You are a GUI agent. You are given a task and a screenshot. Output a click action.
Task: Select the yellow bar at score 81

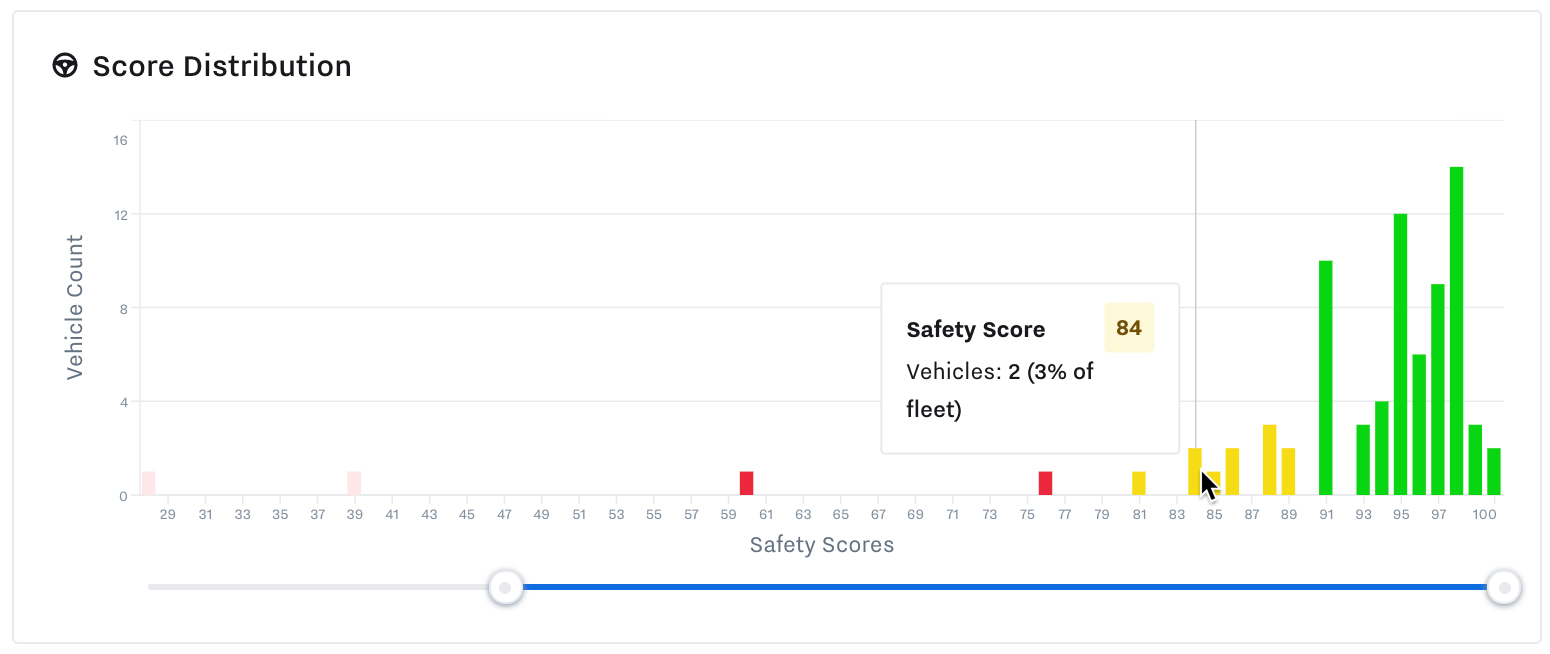(x=1139, y=483)
